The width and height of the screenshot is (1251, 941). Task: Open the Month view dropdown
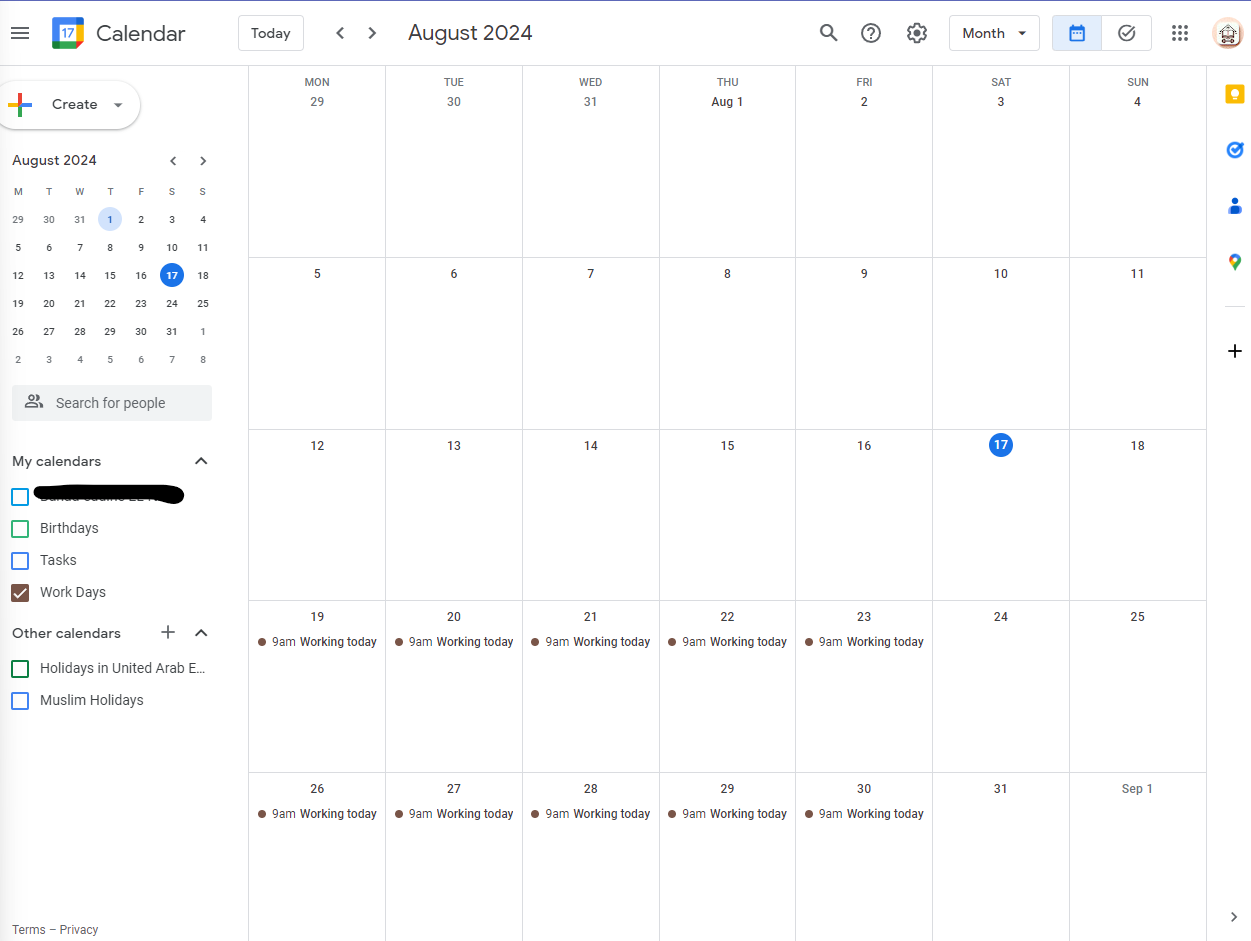994,33
